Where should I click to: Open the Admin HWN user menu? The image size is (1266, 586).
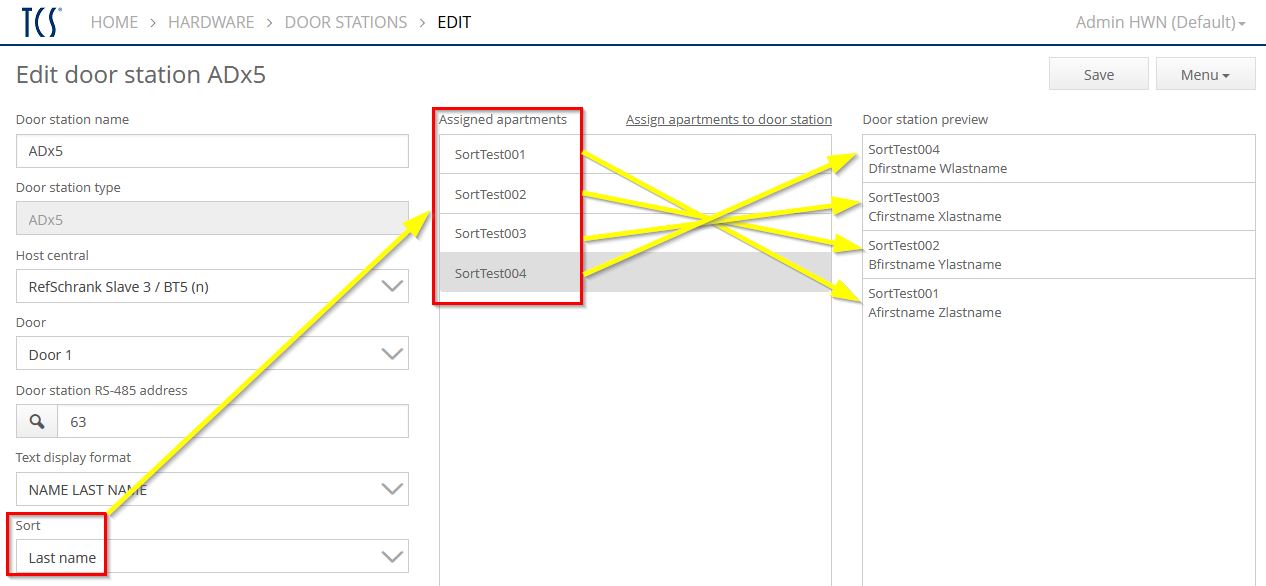tap(1159, 22)
